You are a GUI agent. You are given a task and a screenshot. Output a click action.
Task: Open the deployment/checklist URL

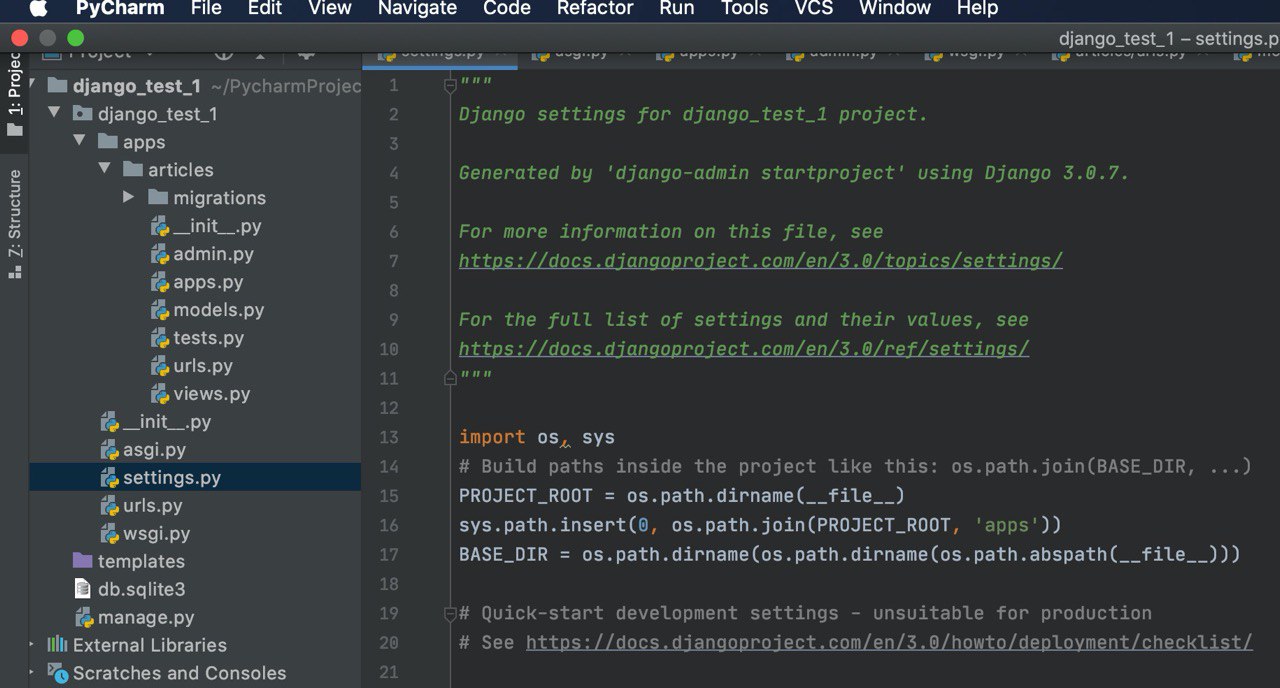pos(889,642)
